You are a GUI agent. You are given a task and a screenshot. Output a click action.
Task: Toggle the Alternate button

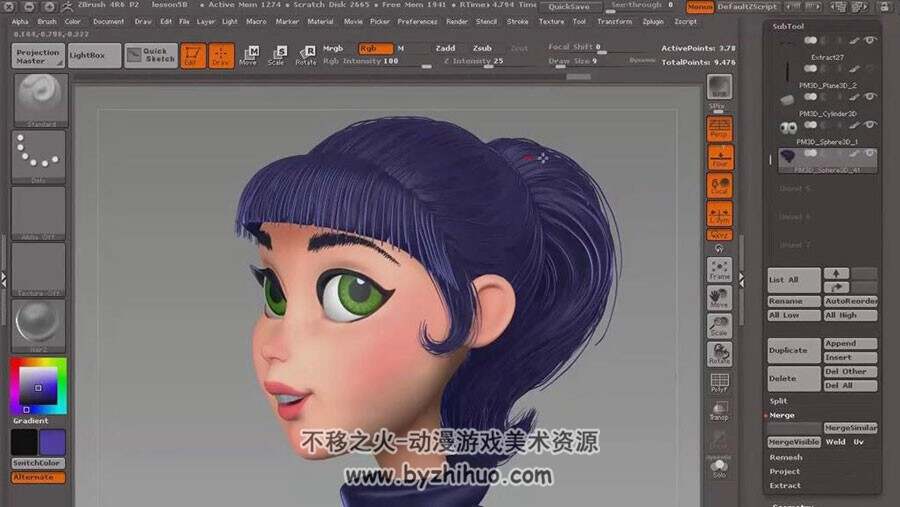pyautogui.click(x=38, y=477)
